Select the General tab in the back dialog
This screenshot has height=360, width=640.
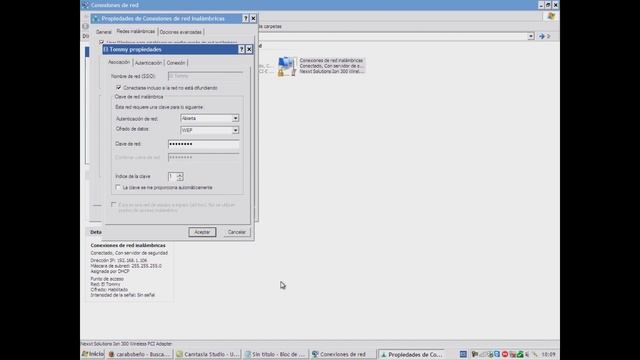104,32
